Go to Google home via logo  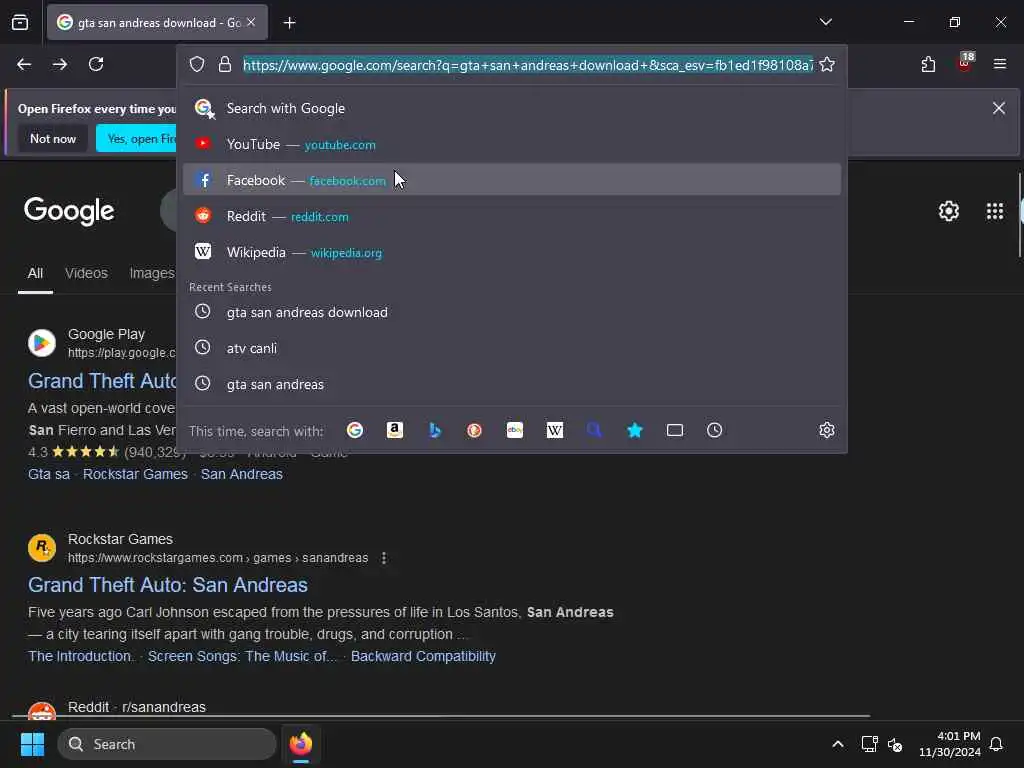click(69, 211)
